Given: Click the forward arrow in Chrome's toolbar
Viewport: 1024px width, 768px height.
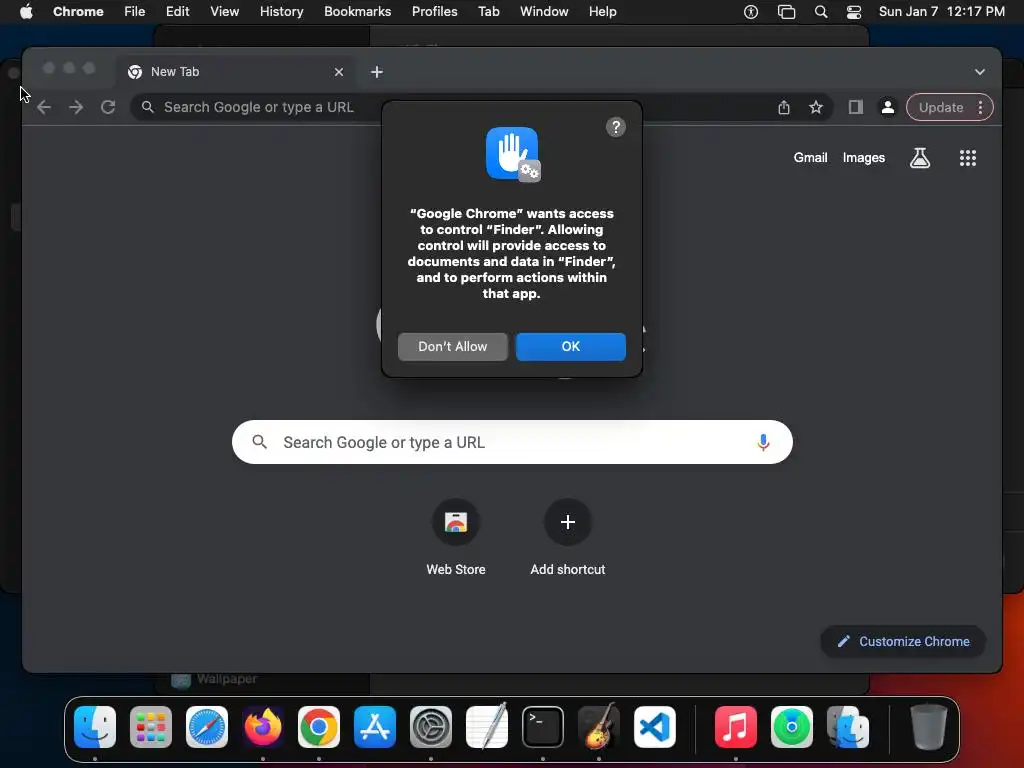Looking at the screenshot, I should click(x=76, y=107).
